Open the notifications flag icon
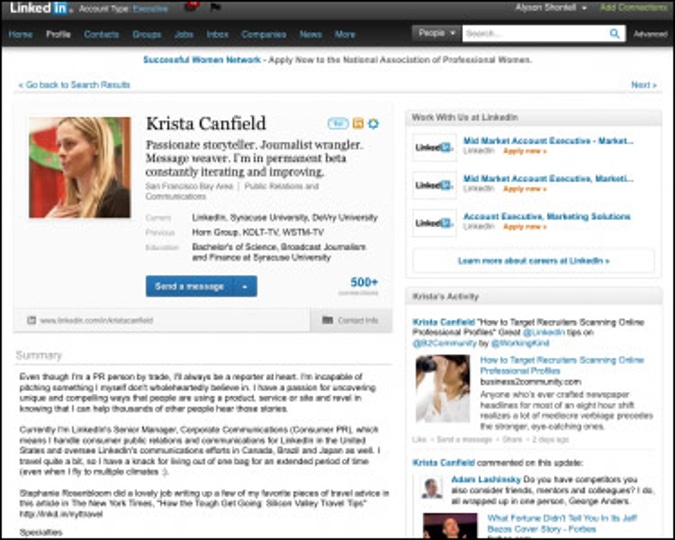Image resolution: width=675 pixels, height=540 pixels. 215,7
